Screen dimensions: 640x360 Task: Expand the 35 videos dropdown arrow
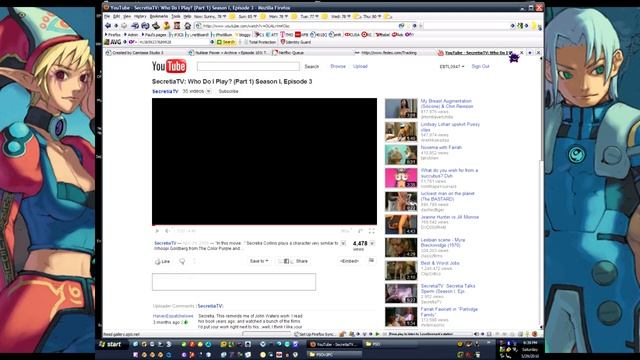point(209,91)
